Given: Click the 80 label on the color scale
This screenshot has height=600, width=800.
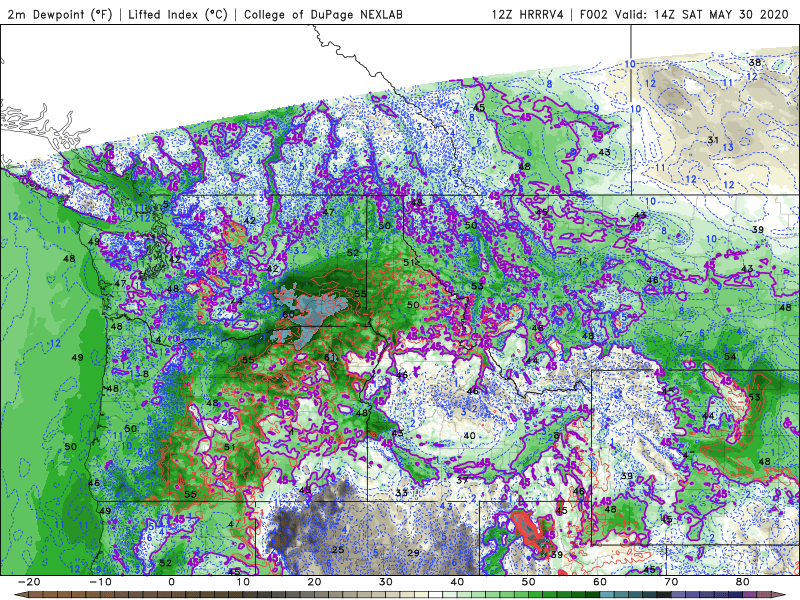Looking at the screenshot, I should tap(743, 582).
